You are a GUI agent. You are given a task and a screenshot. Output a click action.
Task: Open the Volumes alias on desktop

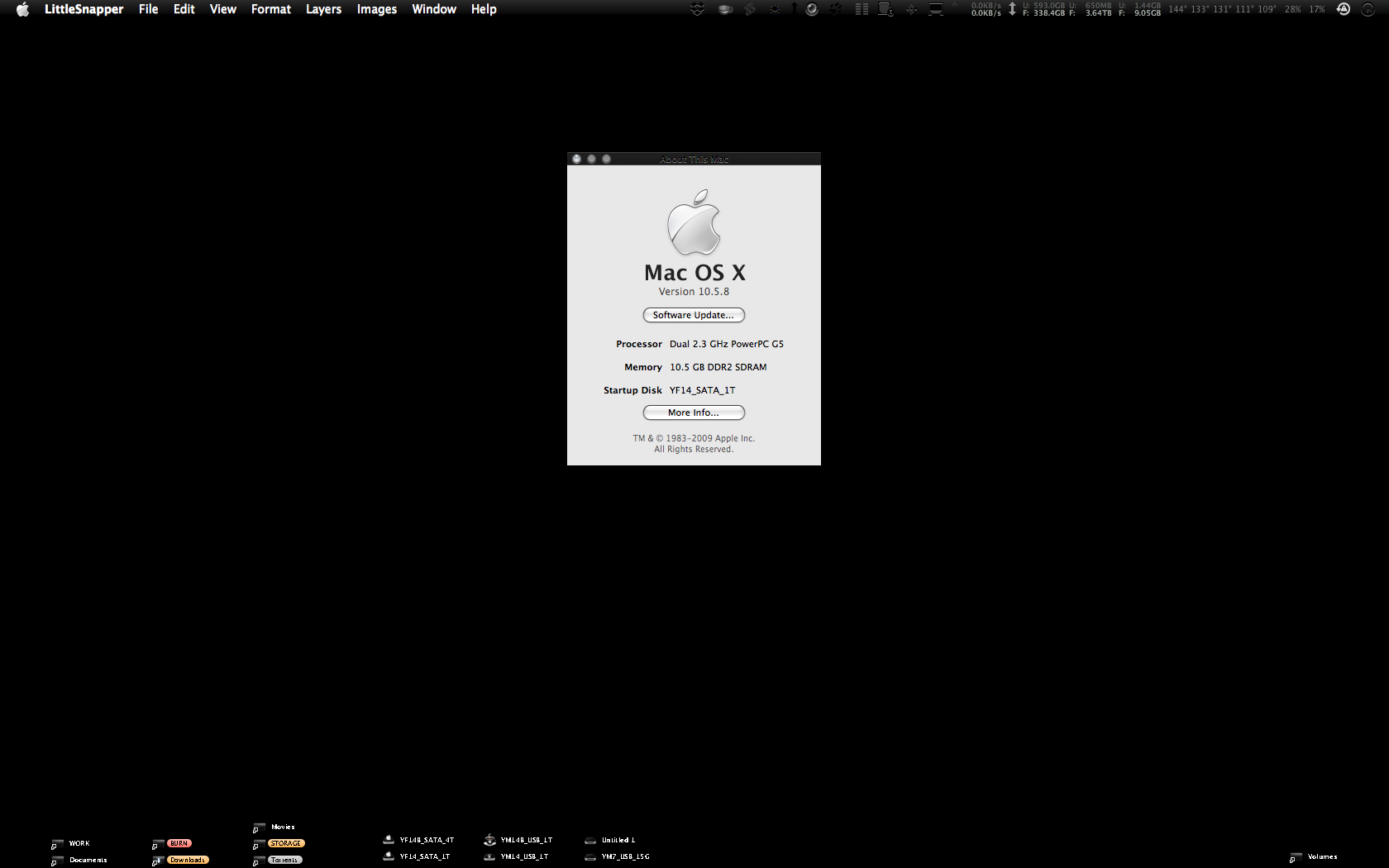1314,857
